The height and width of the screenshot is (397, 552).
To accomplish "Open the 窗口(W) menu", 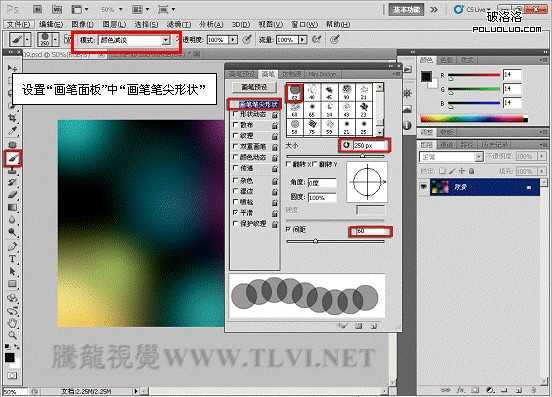I will tap(305, 24).
